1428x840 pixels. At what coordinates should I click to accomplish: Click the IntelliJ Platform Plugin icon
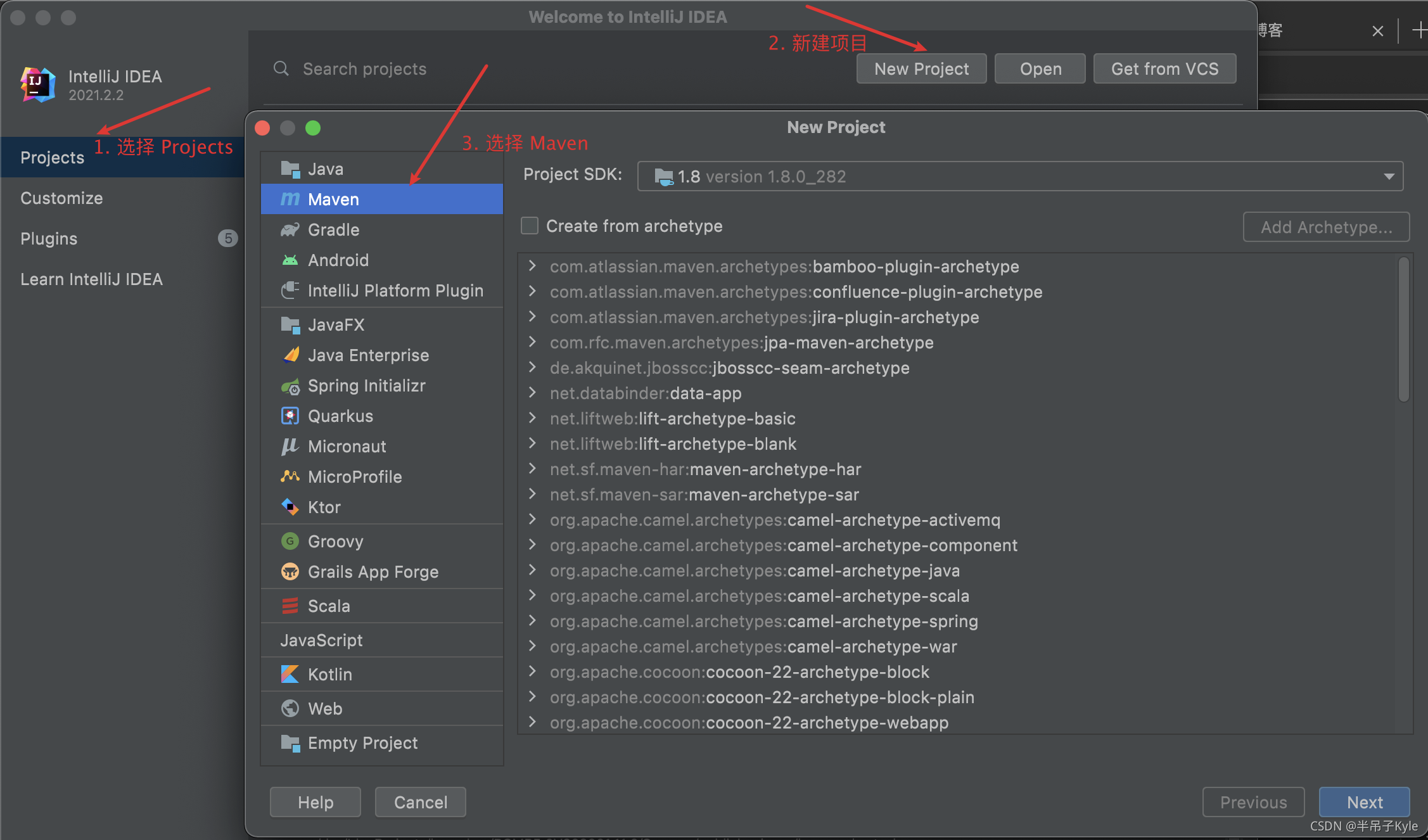pyautogui.click(x=290, y=291)
